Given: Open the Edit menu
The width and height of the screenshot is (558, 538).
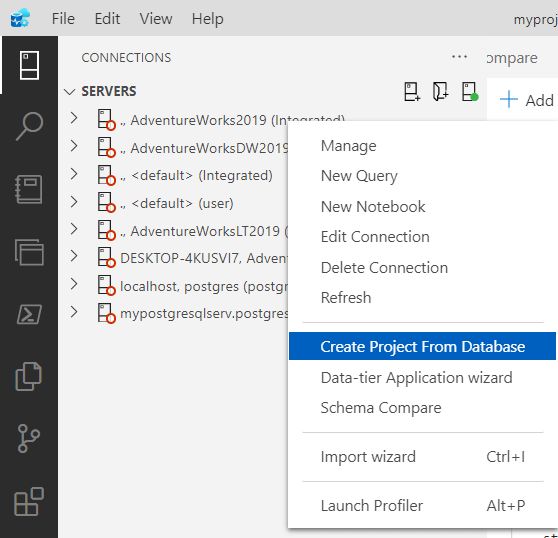Looking at the screenshot, I should (107, 19).
